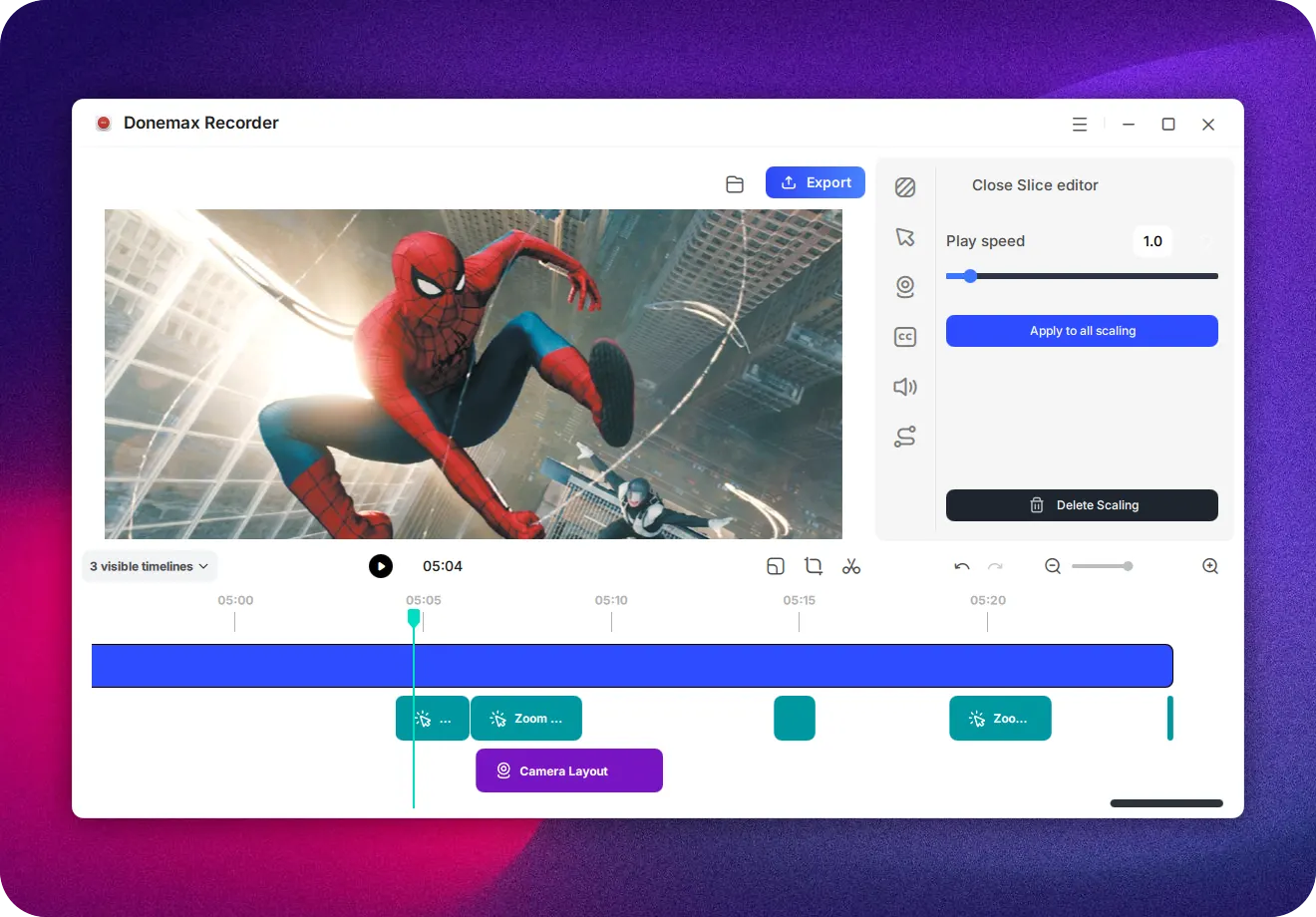Select the unlabeled teal clip near 05:15
The image size is (1316, 917).
795,718
